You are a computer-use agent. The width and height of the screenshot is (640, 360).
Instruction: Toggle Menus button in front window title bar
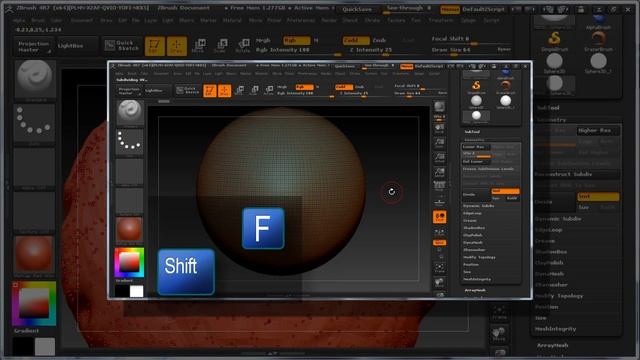(x=407, y=66)
